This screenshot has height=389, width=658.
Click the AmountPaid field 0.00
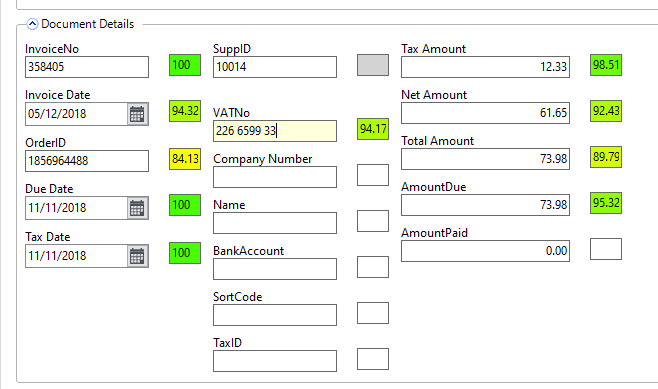(486, 251)
